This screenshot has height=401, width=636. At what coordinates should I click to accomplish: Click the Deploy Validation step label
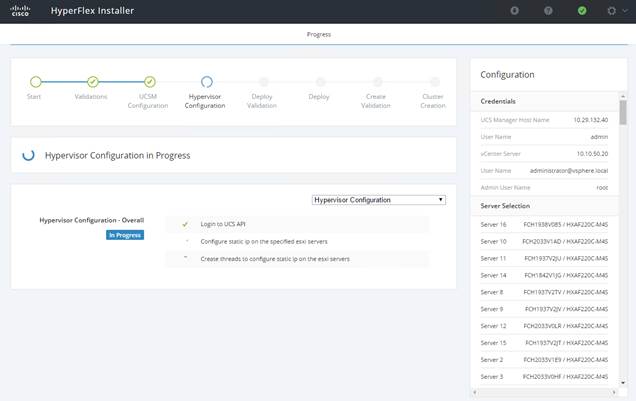(262, 101)
